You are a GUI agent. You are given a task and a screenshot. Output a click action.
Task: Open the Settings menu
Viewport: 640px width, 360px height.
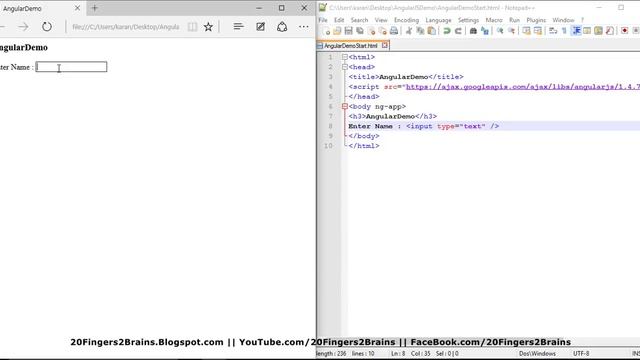coord(468,20)
